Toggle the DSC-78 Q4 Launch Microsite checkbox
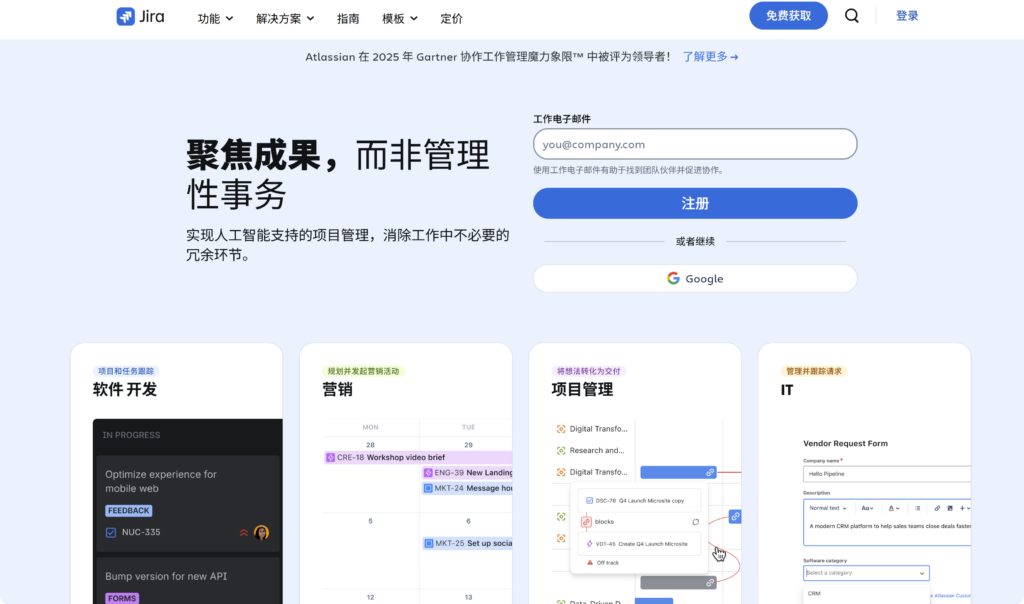Image resolution: width=1024 pixels, height=604 pixels. pyautogui.click(x=589, y=500)
